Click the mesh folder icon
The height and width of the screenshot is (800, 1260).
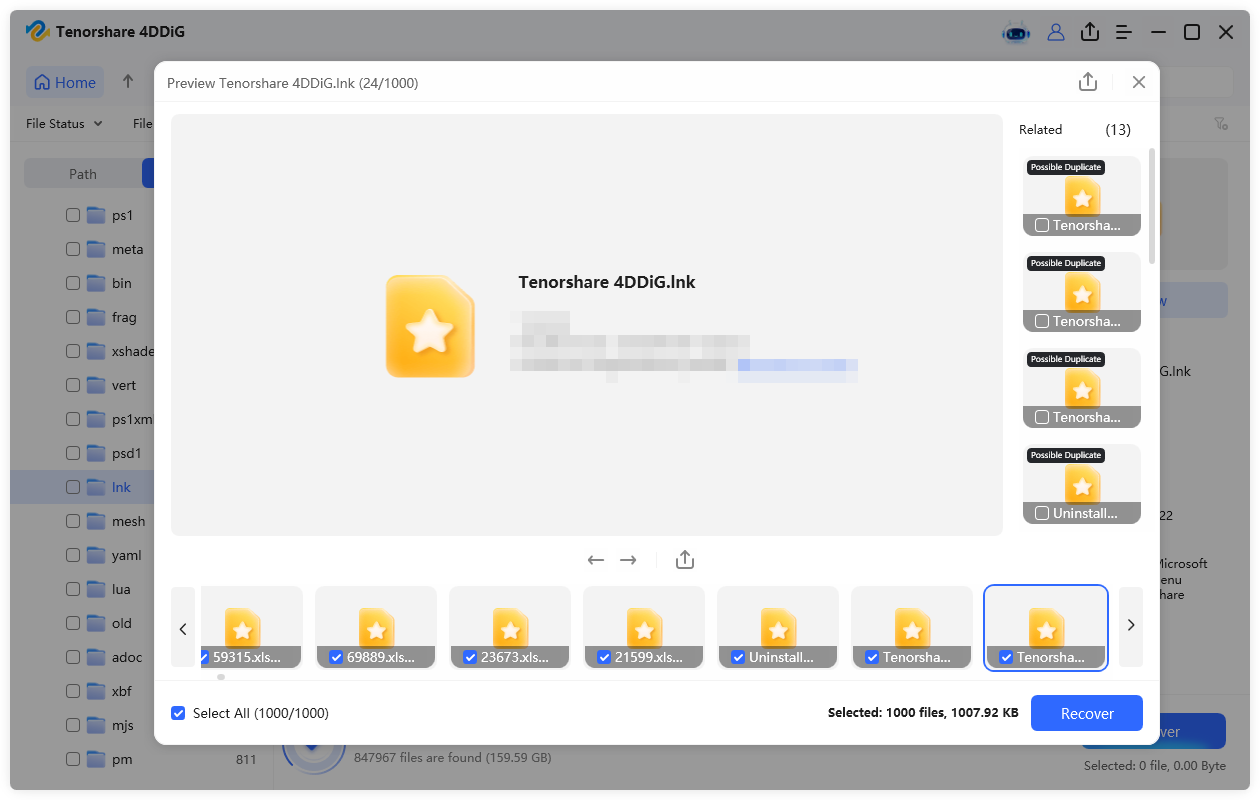tap(96, 521)
